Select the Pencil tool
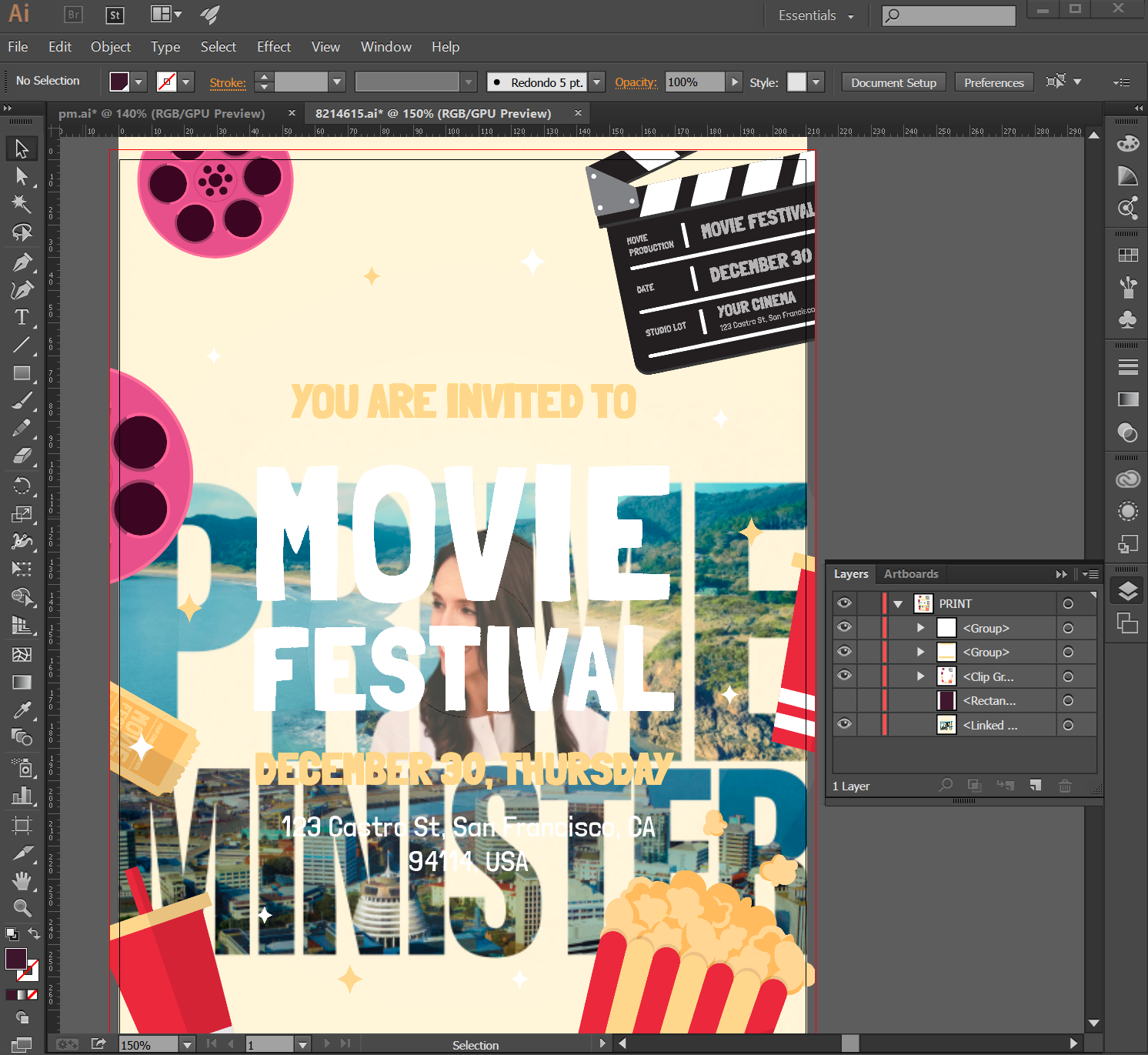Image resolution: width=1148 pixels, height=1055 pixels. (22, 428)
